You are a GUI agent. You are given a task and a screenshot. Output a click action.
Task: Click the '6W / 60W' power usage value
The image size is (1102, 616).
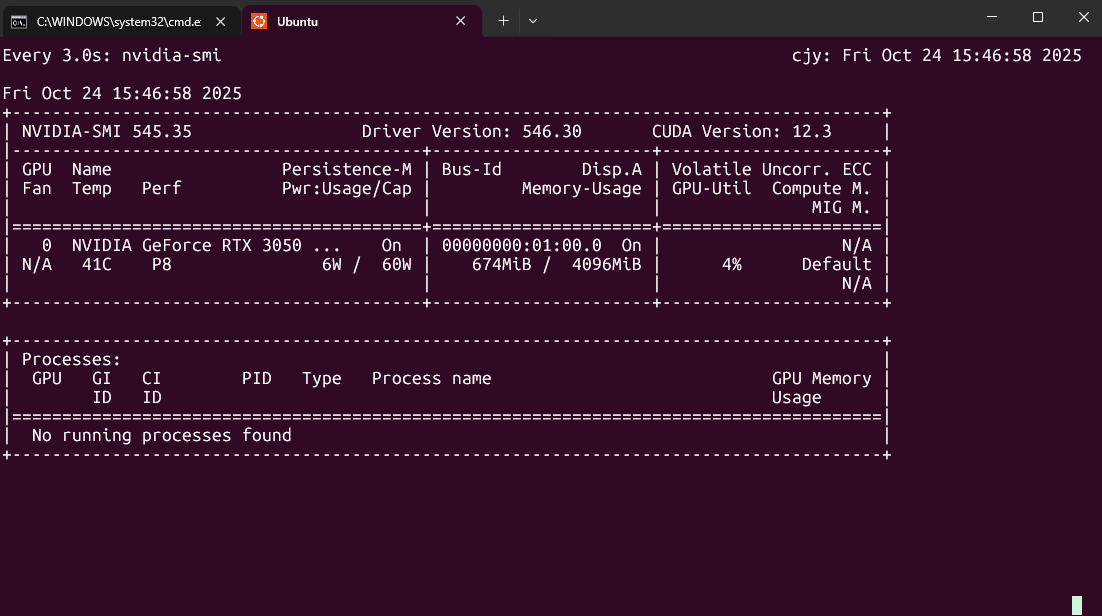coord(367,264)
